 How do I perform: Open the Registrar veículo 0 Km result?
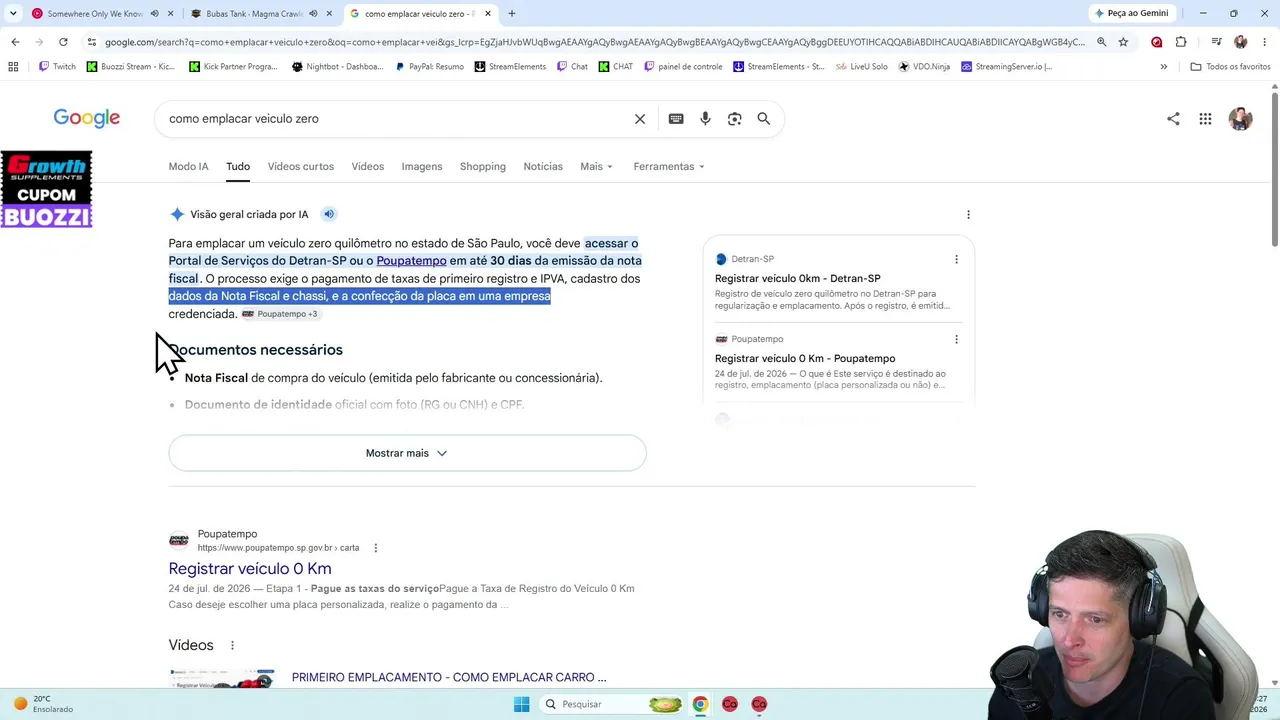(x=250, y=569)
